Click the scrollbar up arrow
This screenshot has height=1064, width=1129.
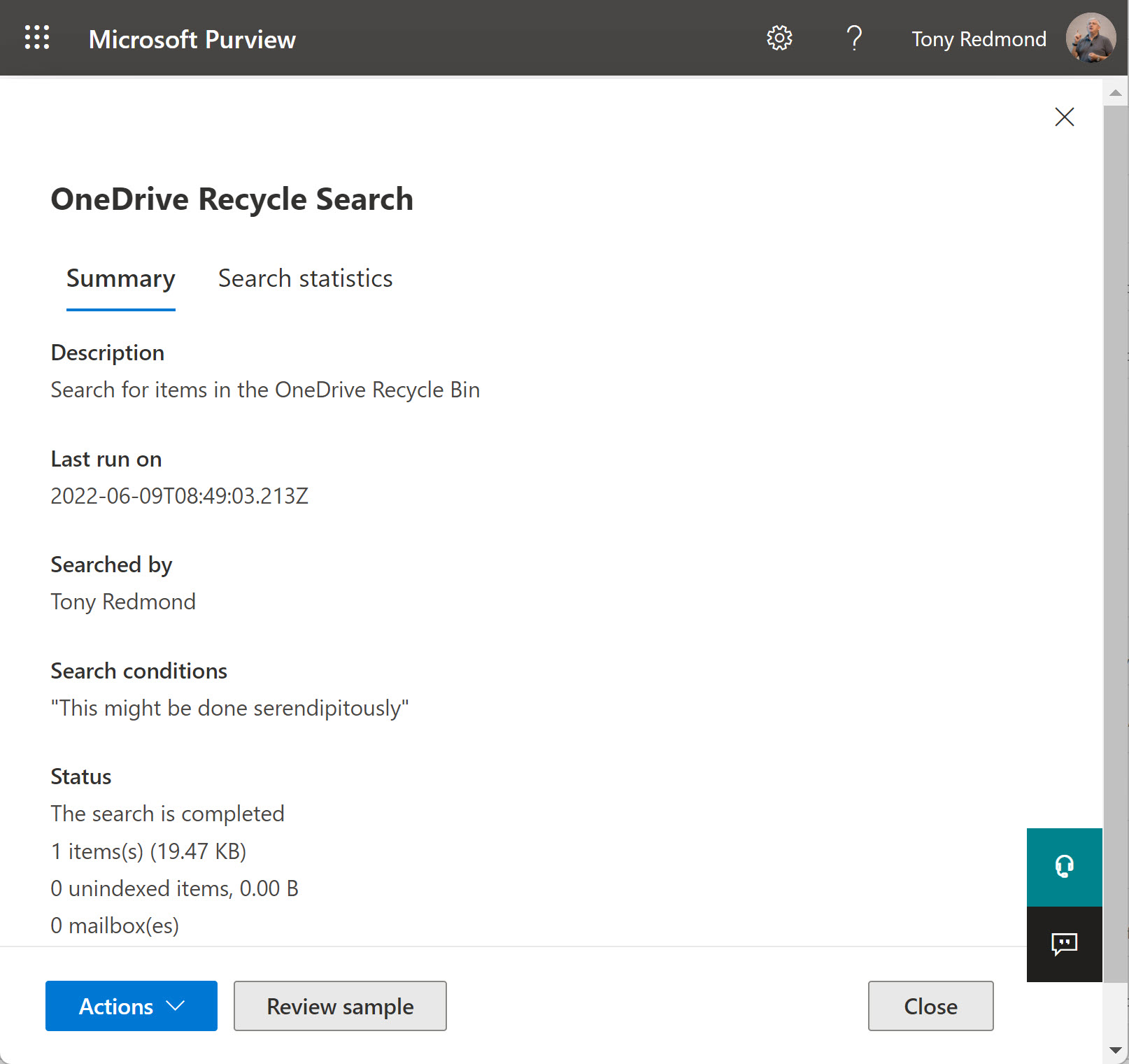tap(1116, 93)
